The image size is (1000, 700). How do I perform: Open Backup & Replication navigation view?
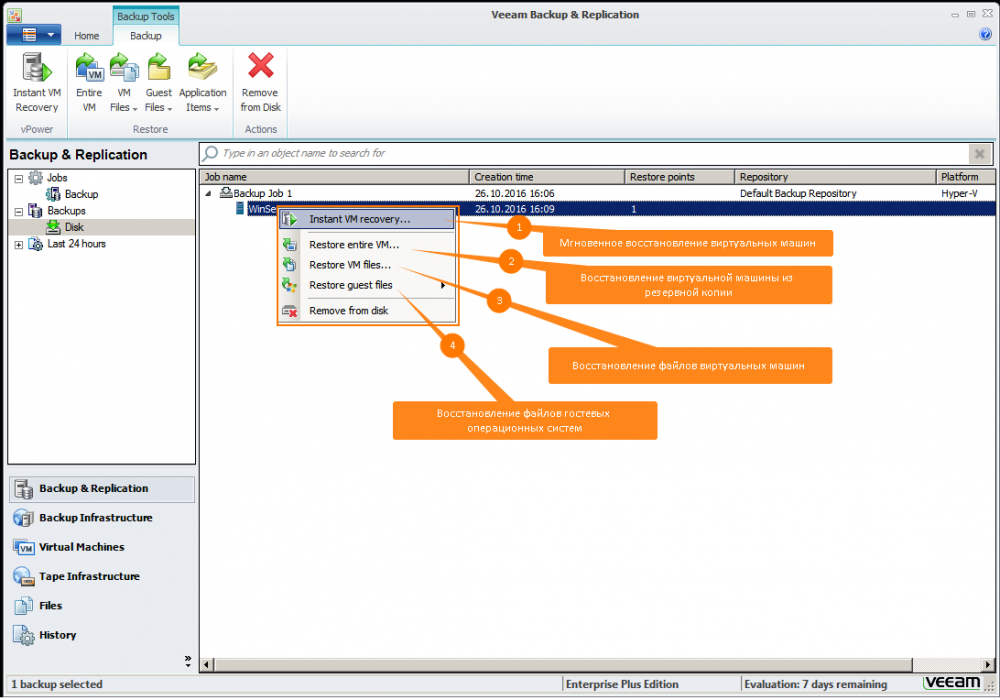click(x=101, y=489)
